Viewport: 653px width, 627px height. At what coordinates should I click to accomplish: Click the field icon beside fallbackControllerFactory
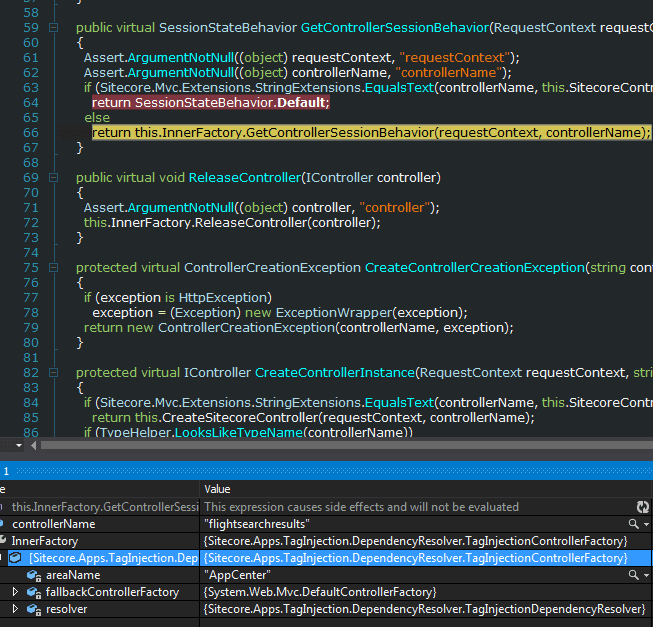point(34,592)
